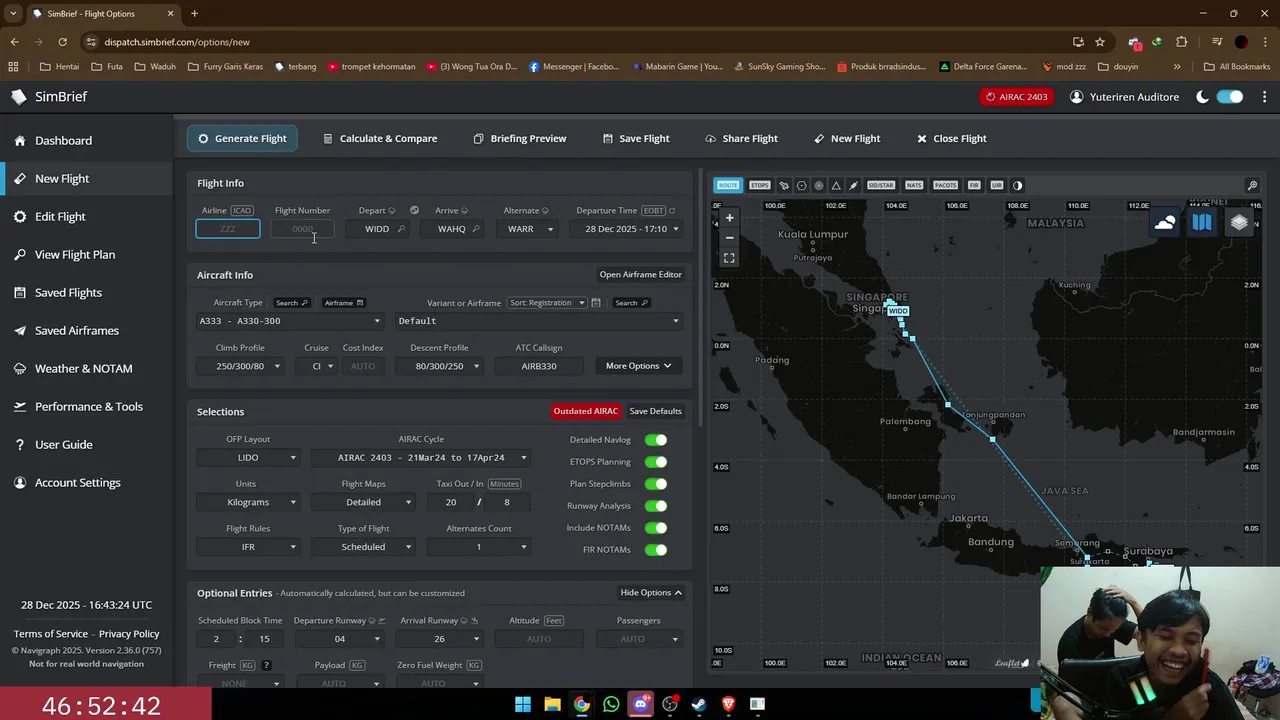Toggle the SID/STAR map overlay button
This screenshot has width=1280, height=720.
pos(881,185)
